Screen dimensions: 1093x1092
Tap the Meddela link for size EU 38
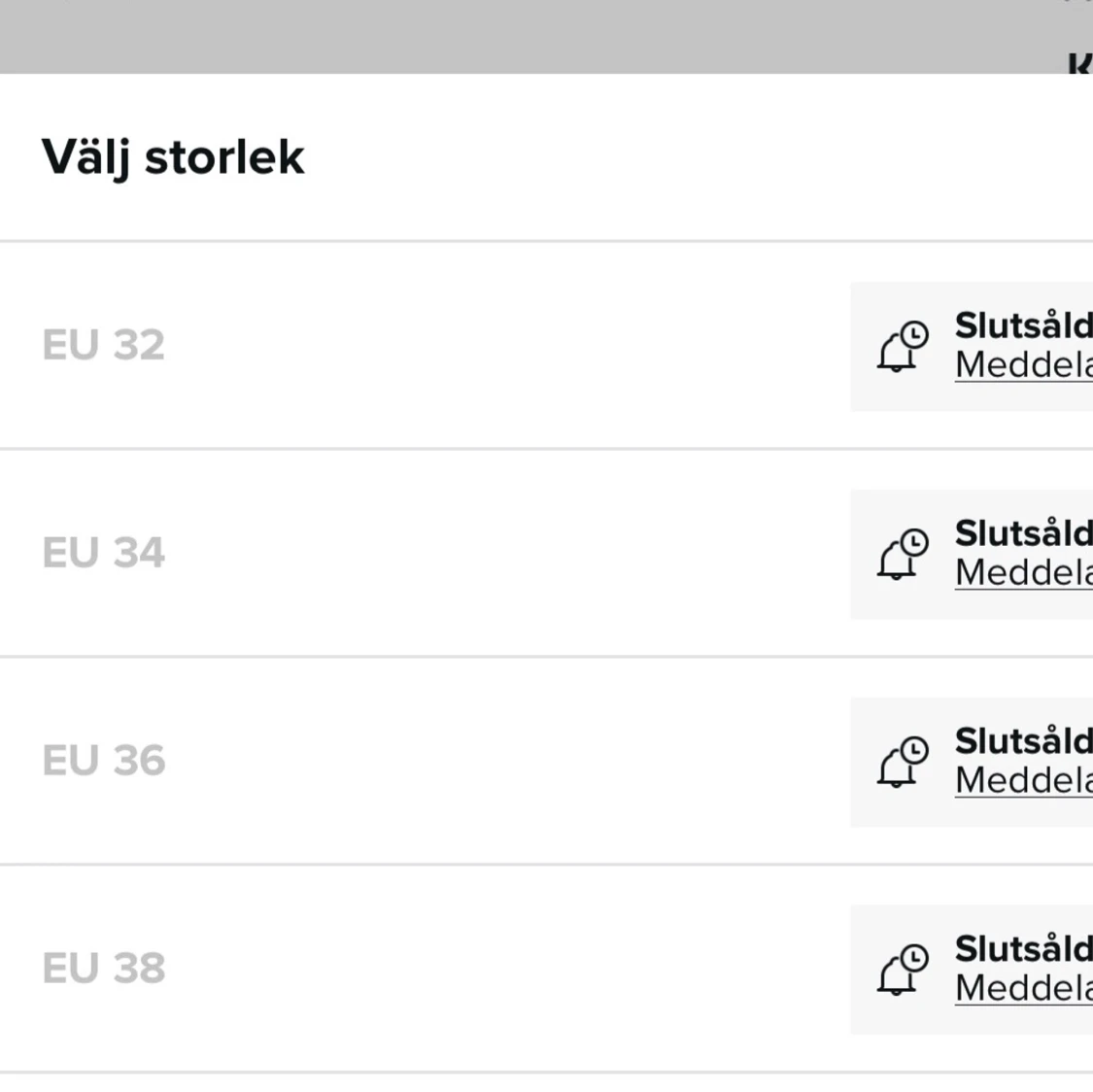point(1023,989)
